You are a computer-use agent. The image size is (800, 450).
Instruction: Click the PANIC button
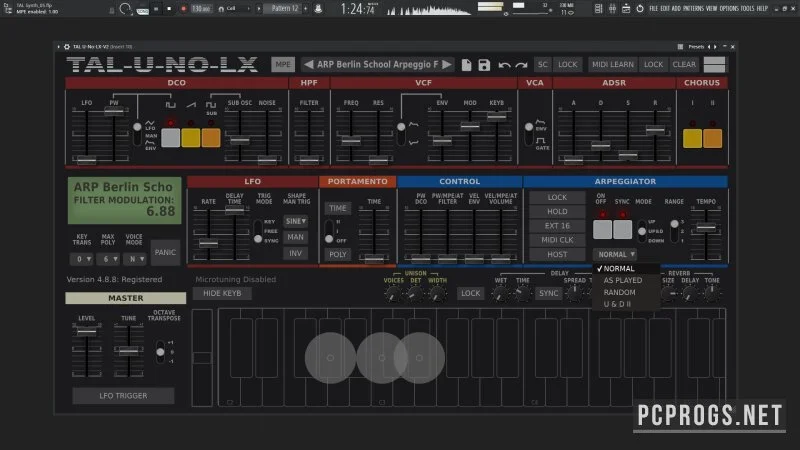click(165, 253)
